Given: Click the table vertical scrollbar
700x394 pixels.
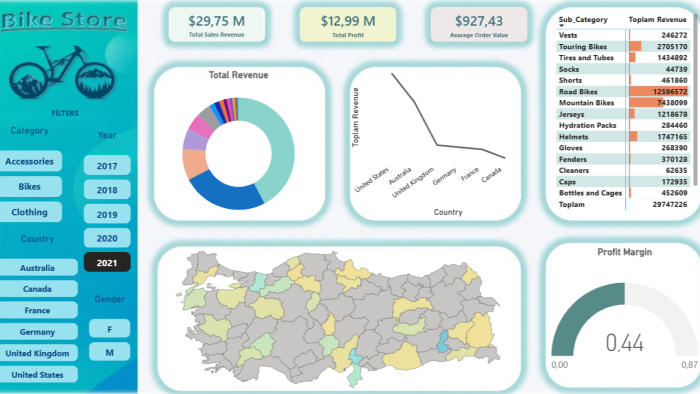Looking at the screenshot, I should [x=695, y=100].
